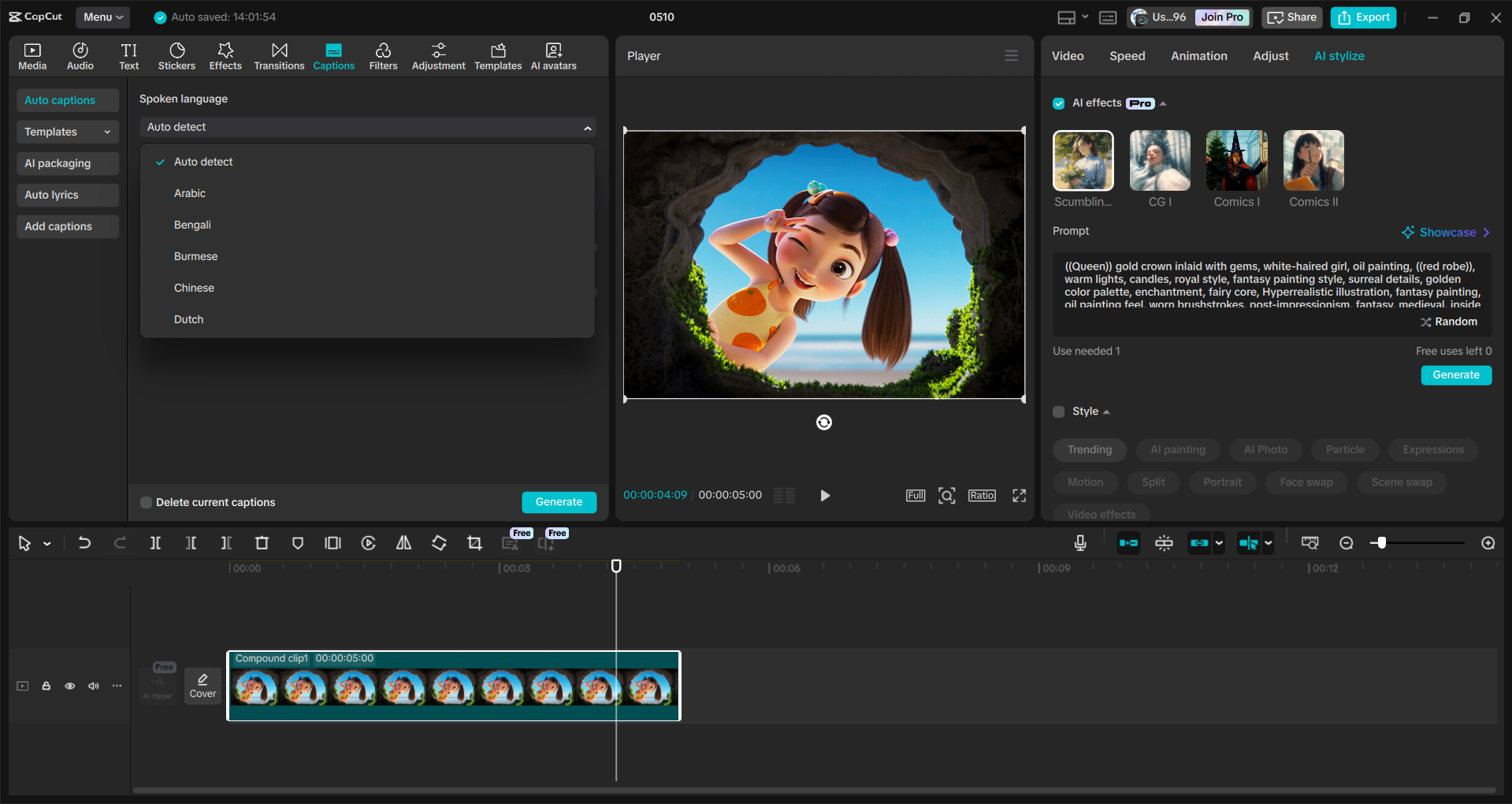1512x804 pixels.
Task: Open the AI avatars panel
Action: coord(553,55)
